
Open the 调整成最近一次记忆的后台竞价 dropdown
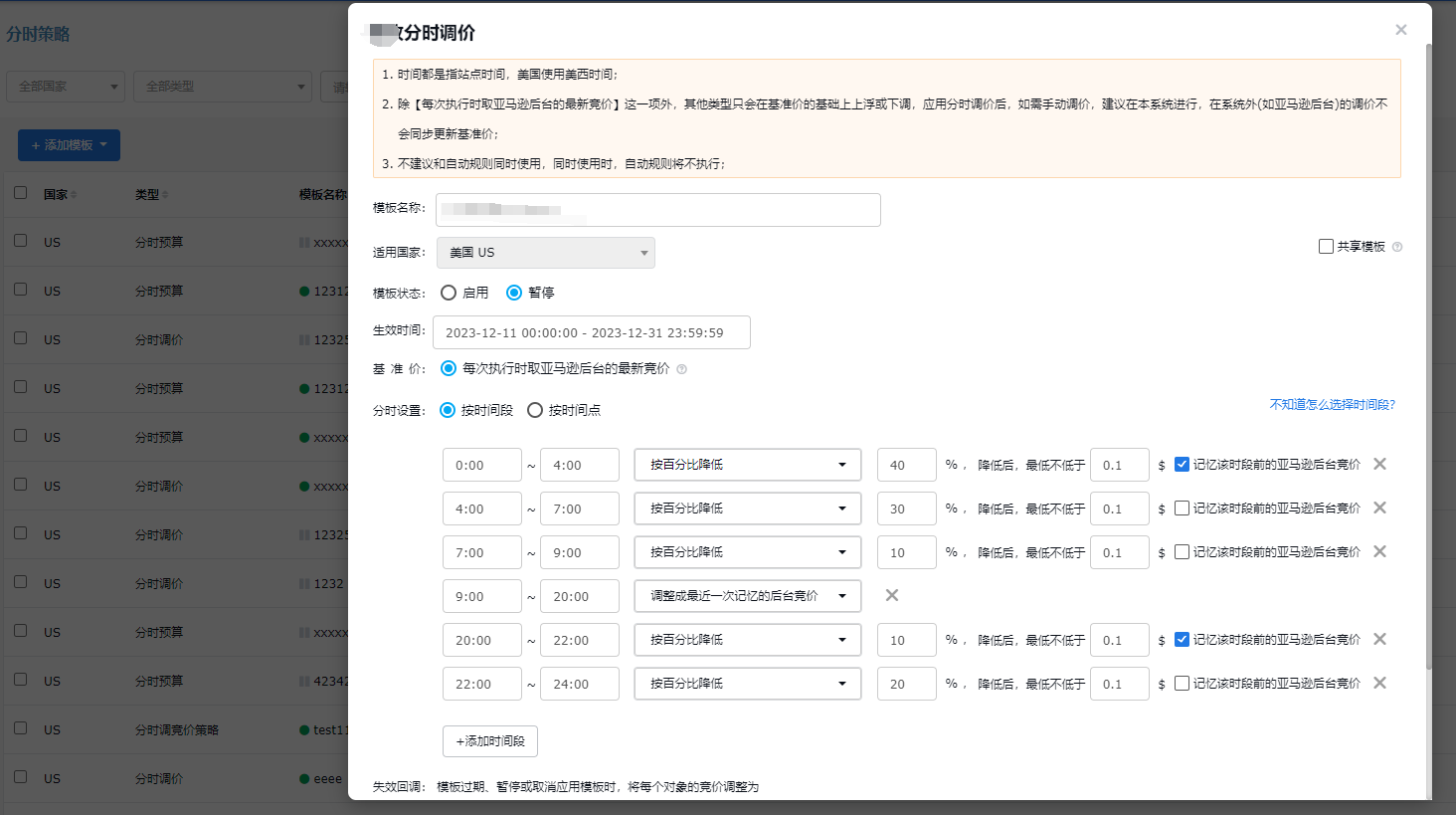(x=748, y=596)
